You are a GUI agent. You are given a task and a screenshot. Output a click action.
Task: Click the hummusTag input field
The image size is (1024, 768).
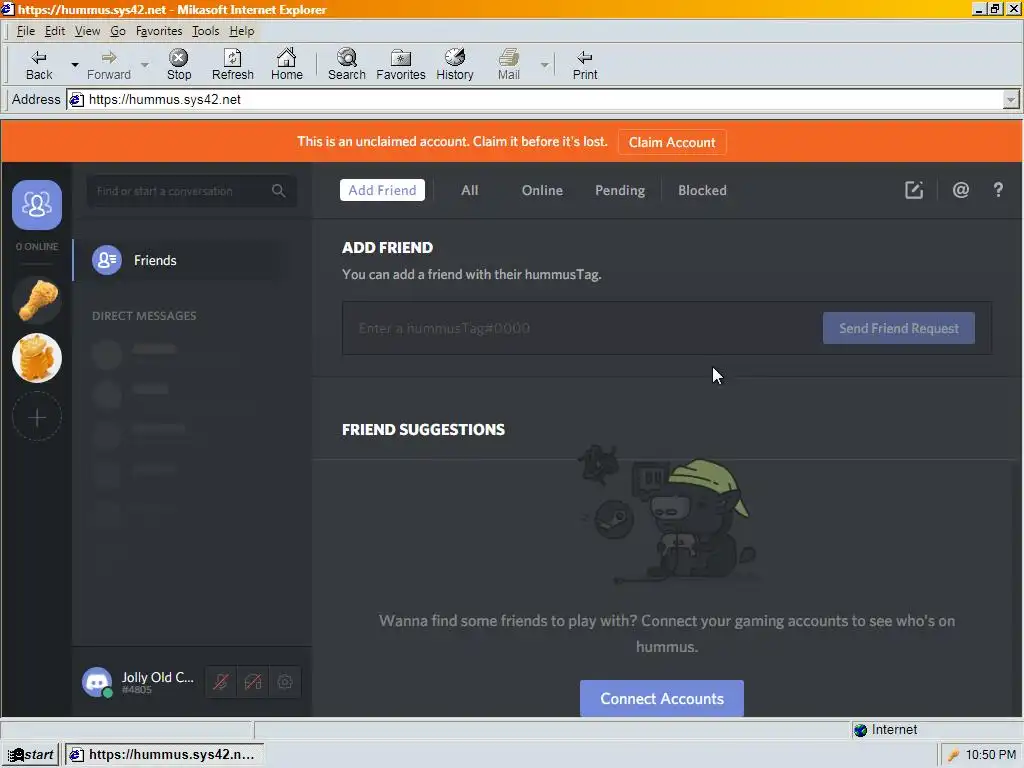click(x=581, y=328)
